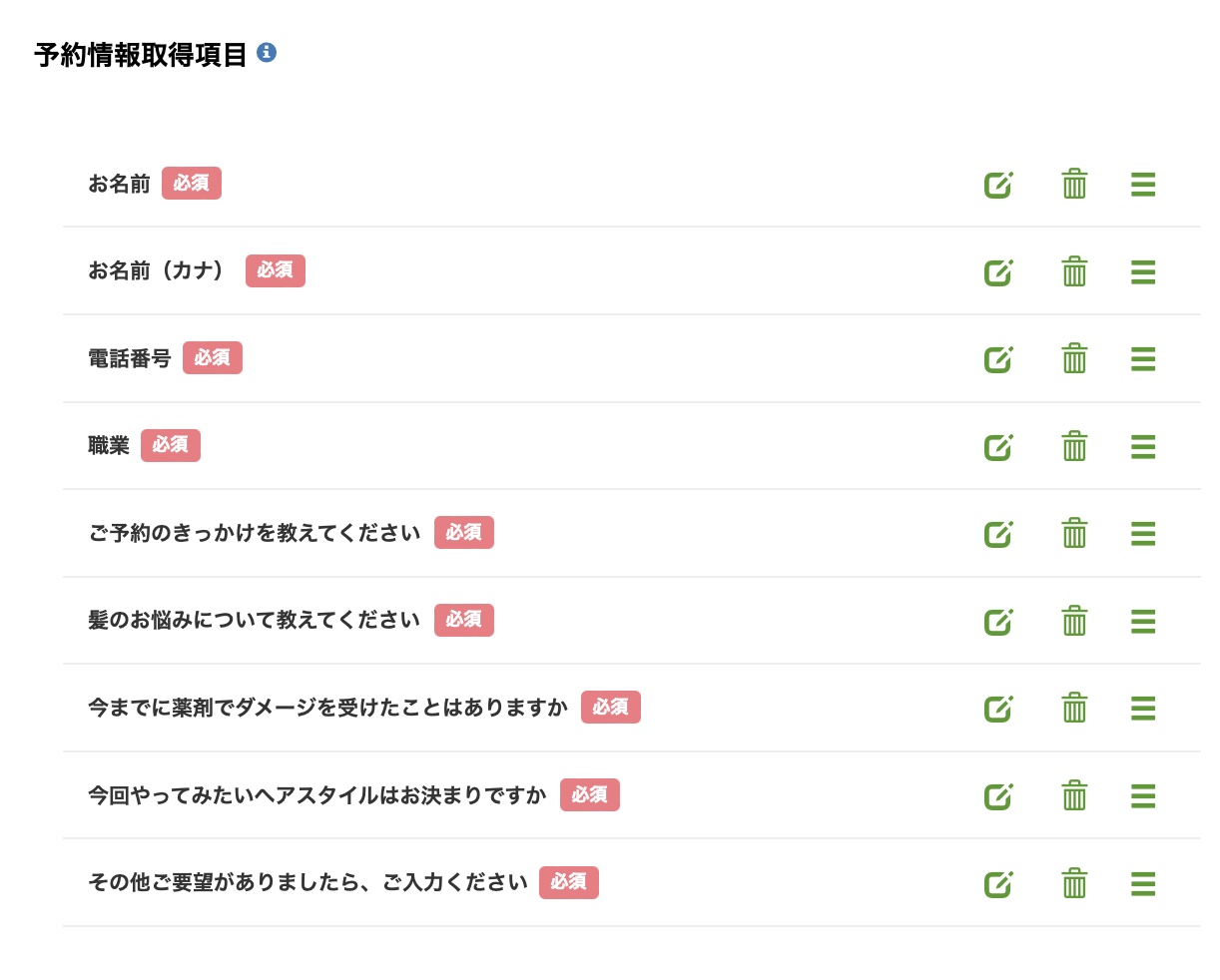Edit the その他ご要望 field
Image resolution: width=1220 pixels, height=980 pixels.
[998, 883]
